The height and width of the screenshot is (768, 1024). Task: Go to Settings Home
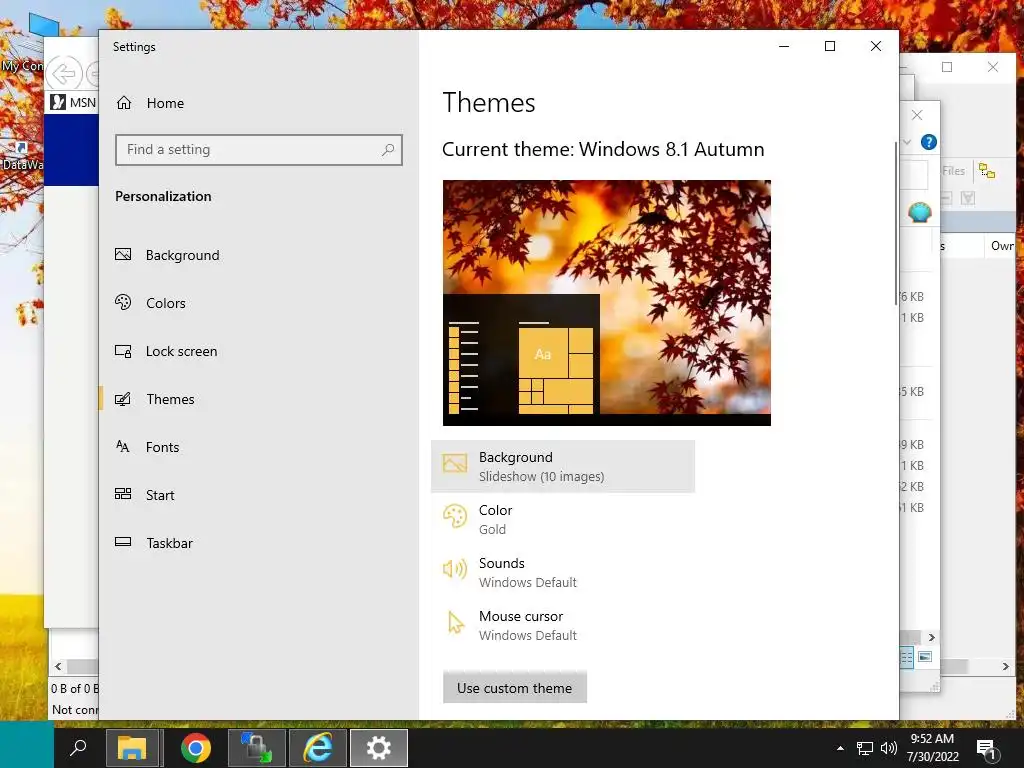click(x=150, y=103)
